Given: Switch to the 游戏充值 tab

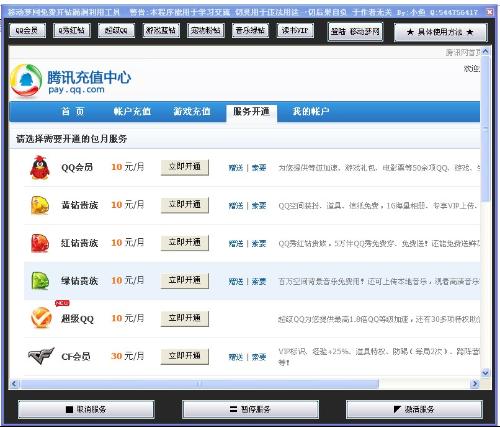Looking at the screenshot, I should [192, 111].
